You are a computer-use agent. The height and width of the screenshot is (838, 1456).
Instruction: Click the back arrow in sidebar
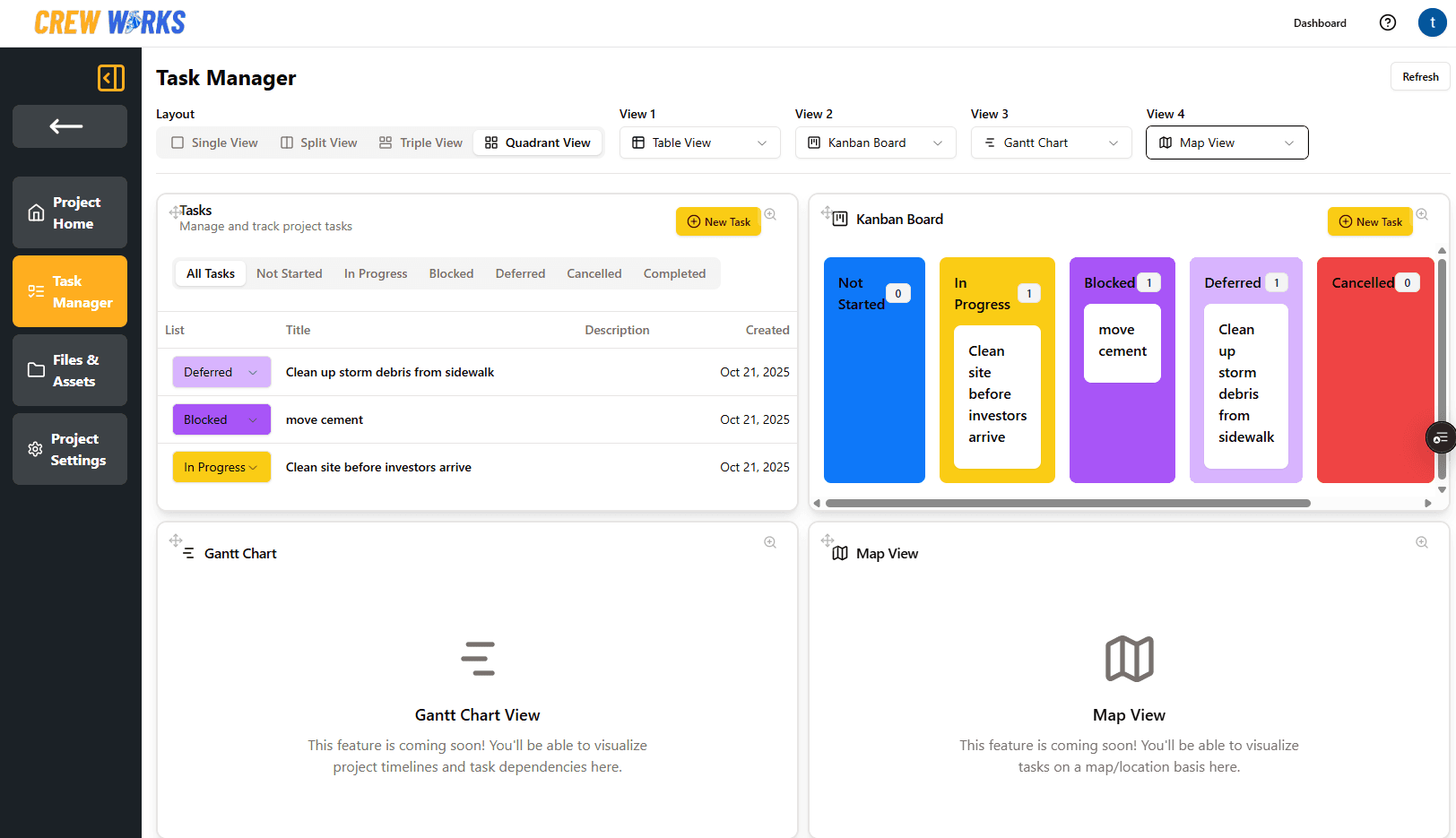tap(69, 126)
